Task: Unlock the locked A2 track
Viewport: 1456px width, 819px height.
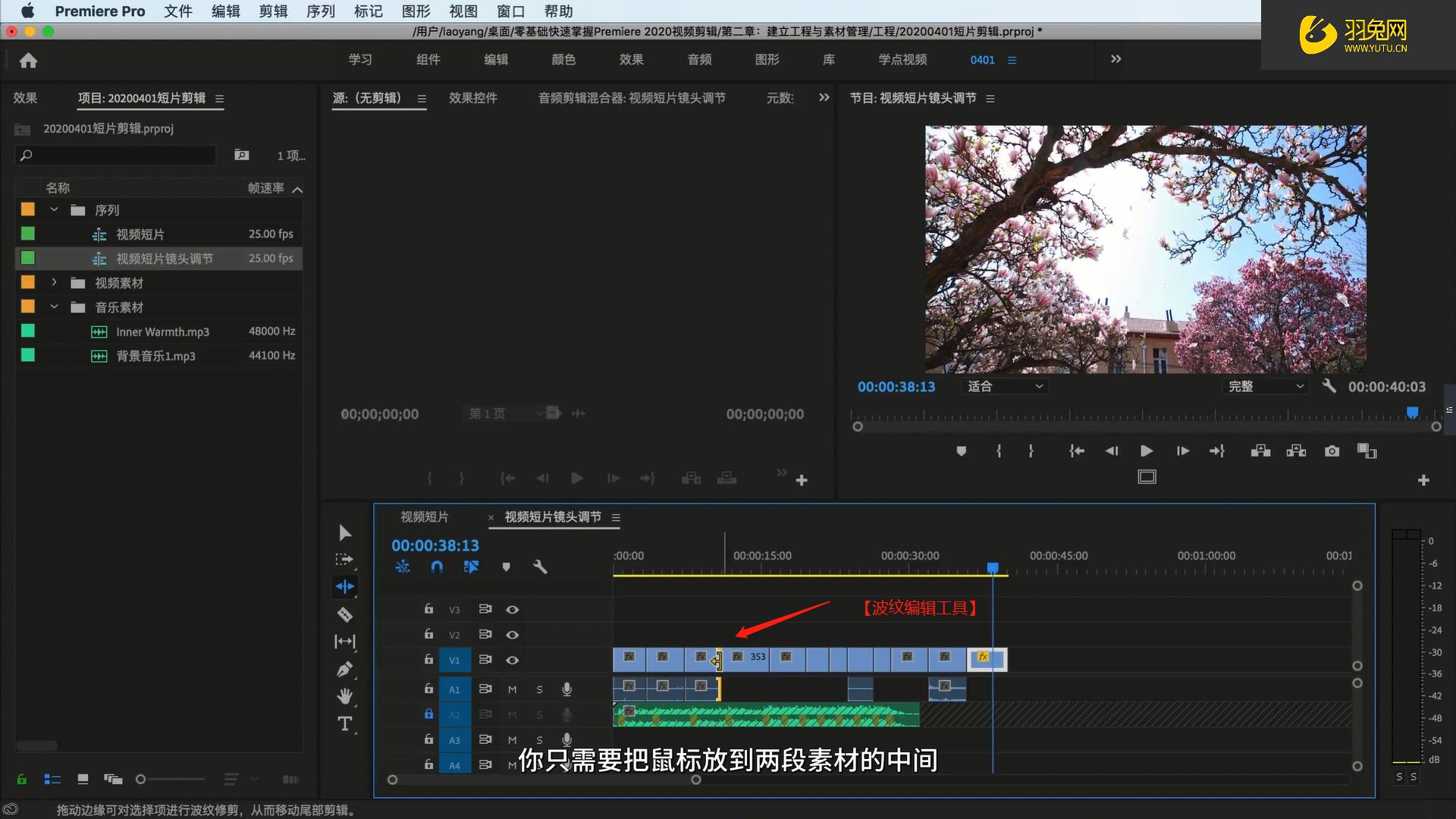Action: tap(428, 714)
